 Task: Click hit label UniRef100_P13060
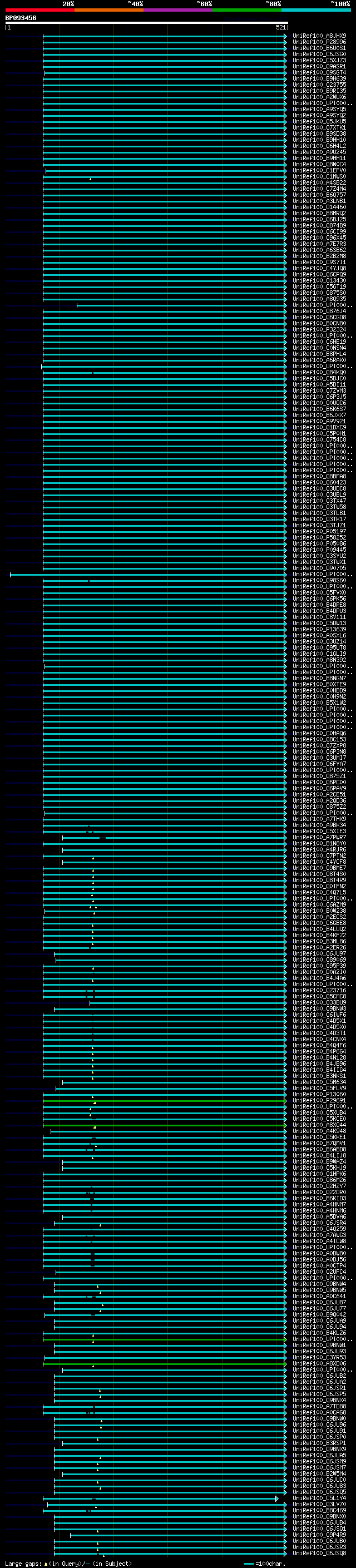(319, 1095)
